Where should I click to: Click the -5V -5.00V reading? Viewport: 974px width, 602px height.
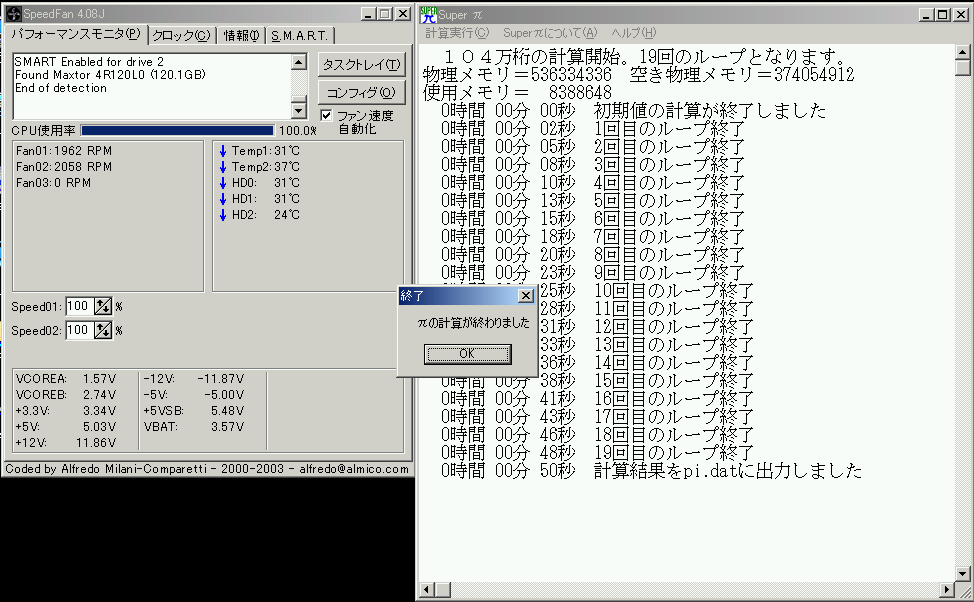click(x=194, y=395)
